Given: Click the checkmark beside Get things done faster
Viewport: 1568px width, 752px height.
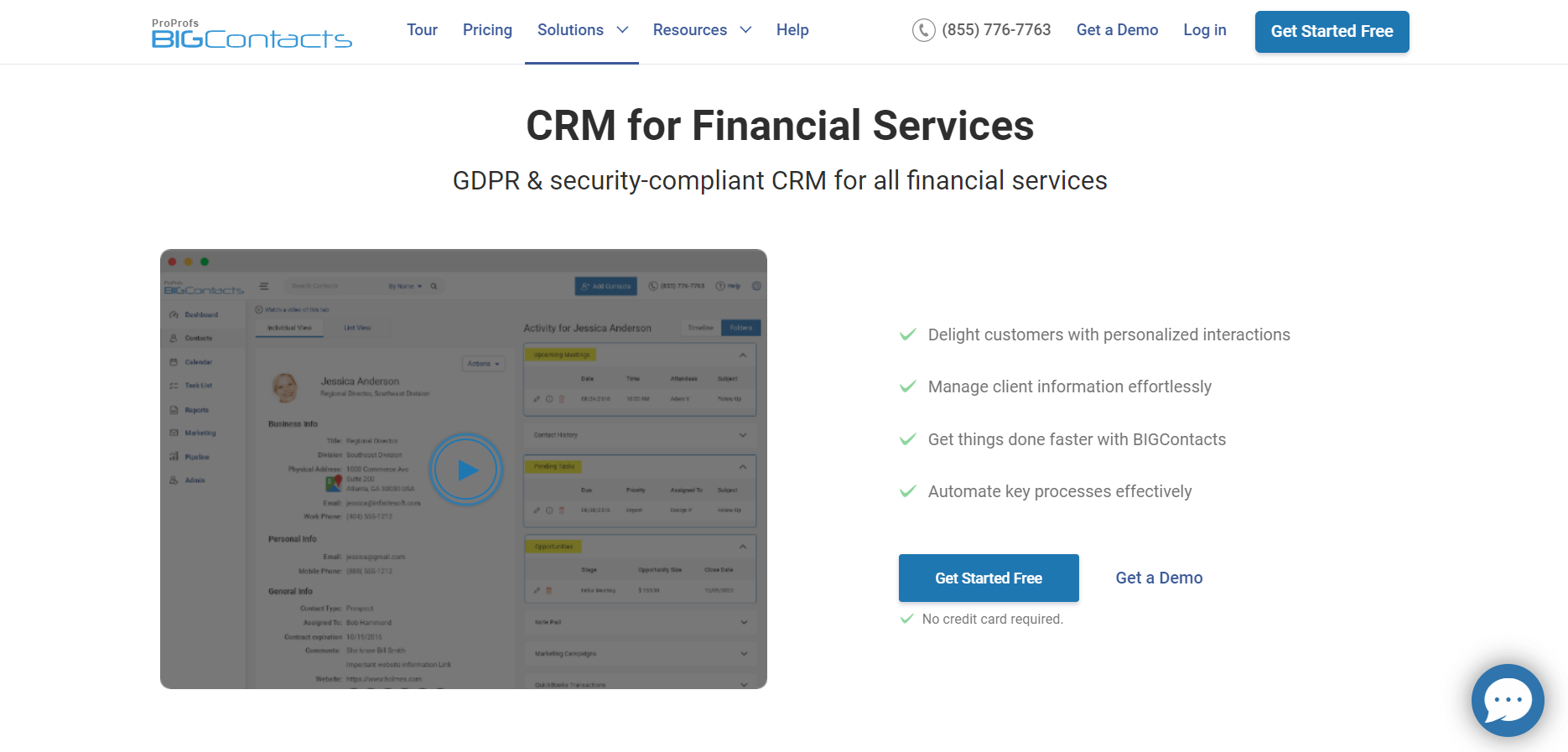Looking at the screenshot, I should coord(907,439).
